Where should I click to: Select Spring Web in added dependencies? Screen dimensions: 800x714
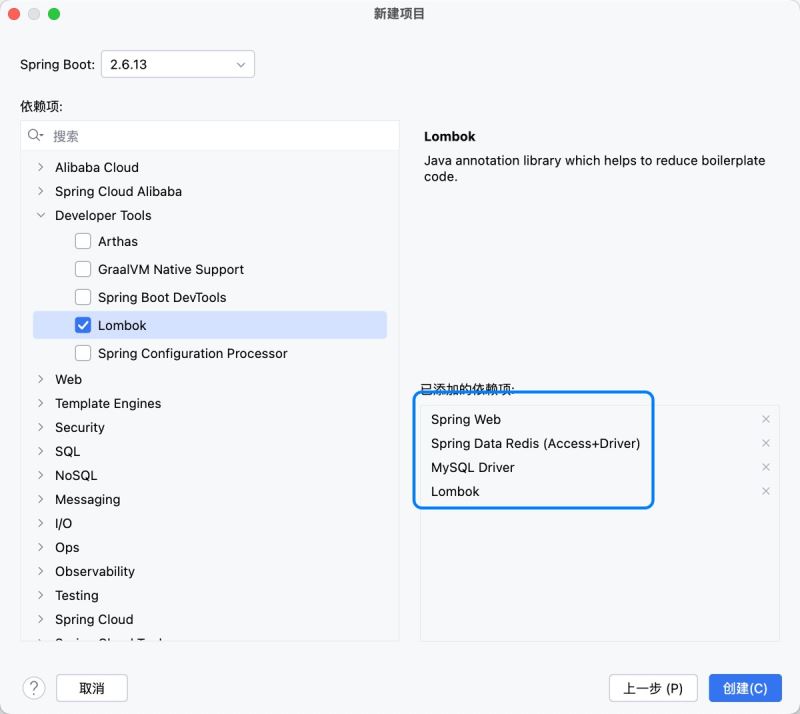[x=465, y=420]
